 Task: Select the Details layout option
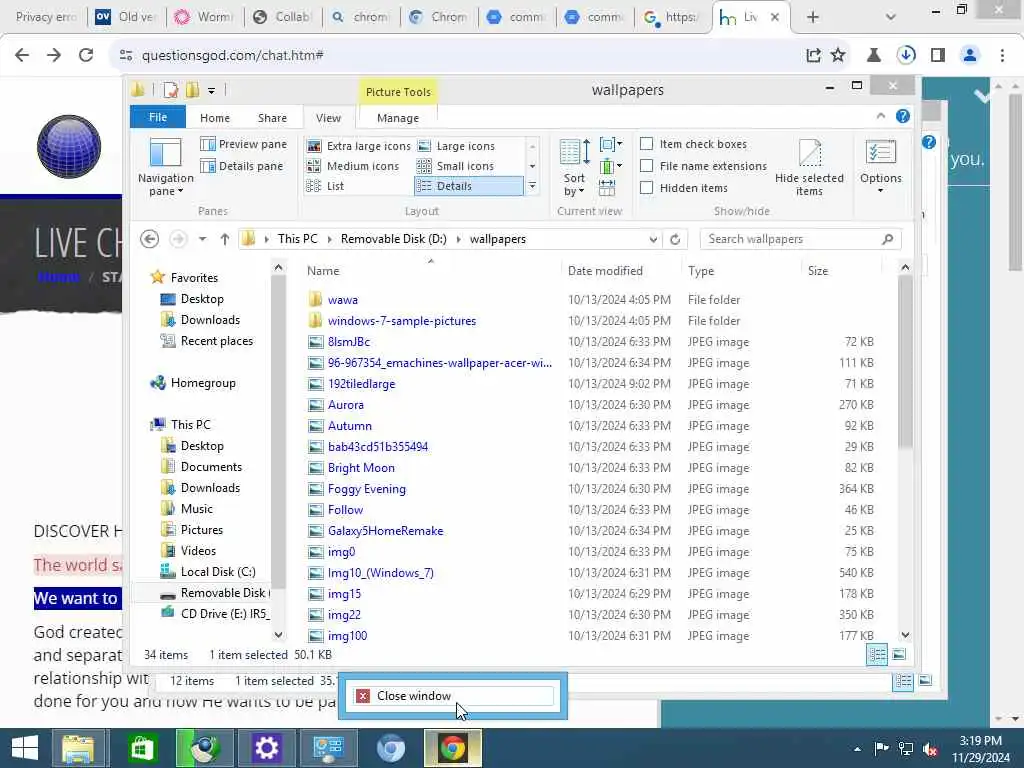coord(468,186)
